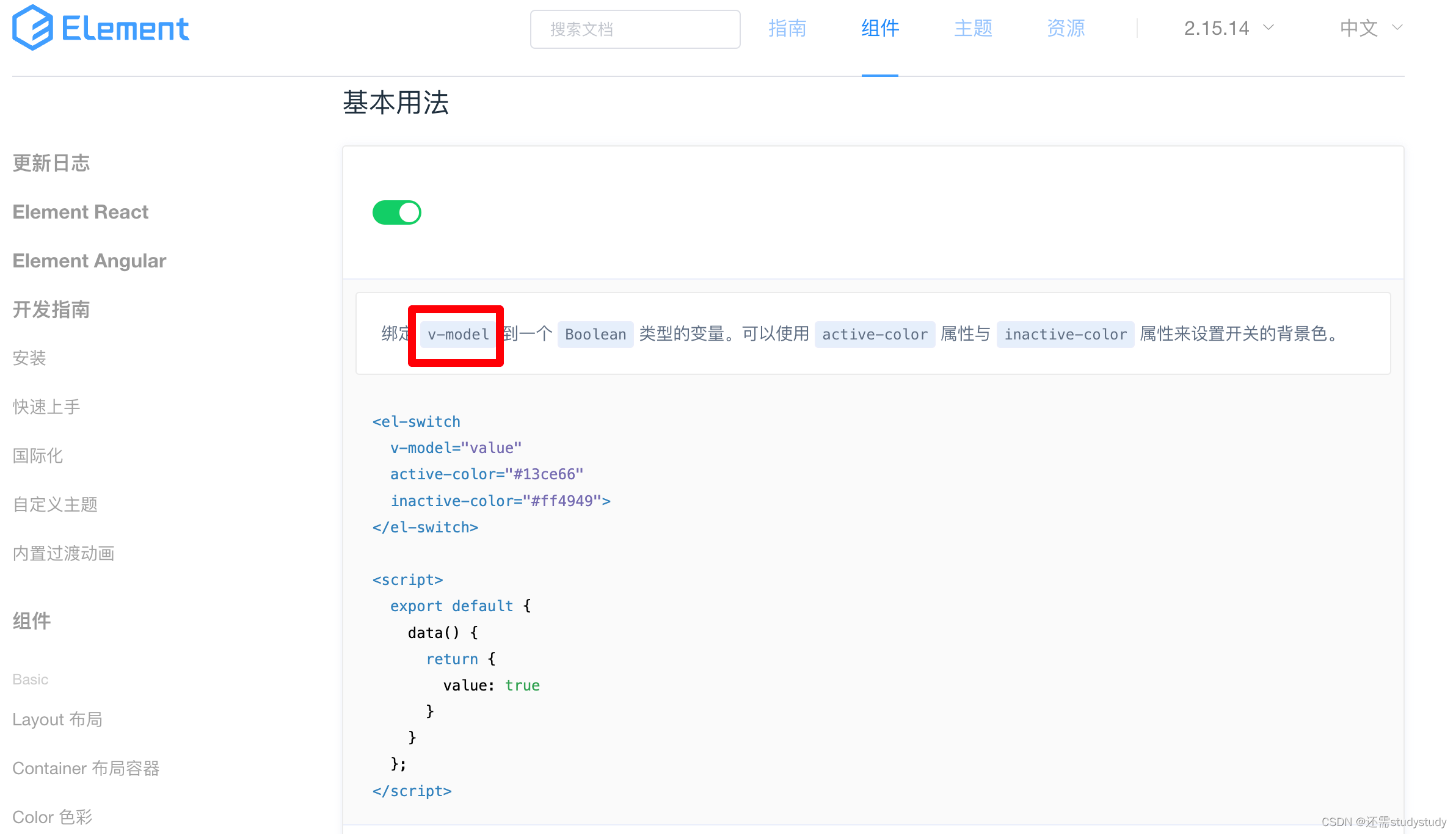Viewport: 1456px width, 834px height.
Task: Go to the 主题 nav tab
Action: (x=973, y=28)
